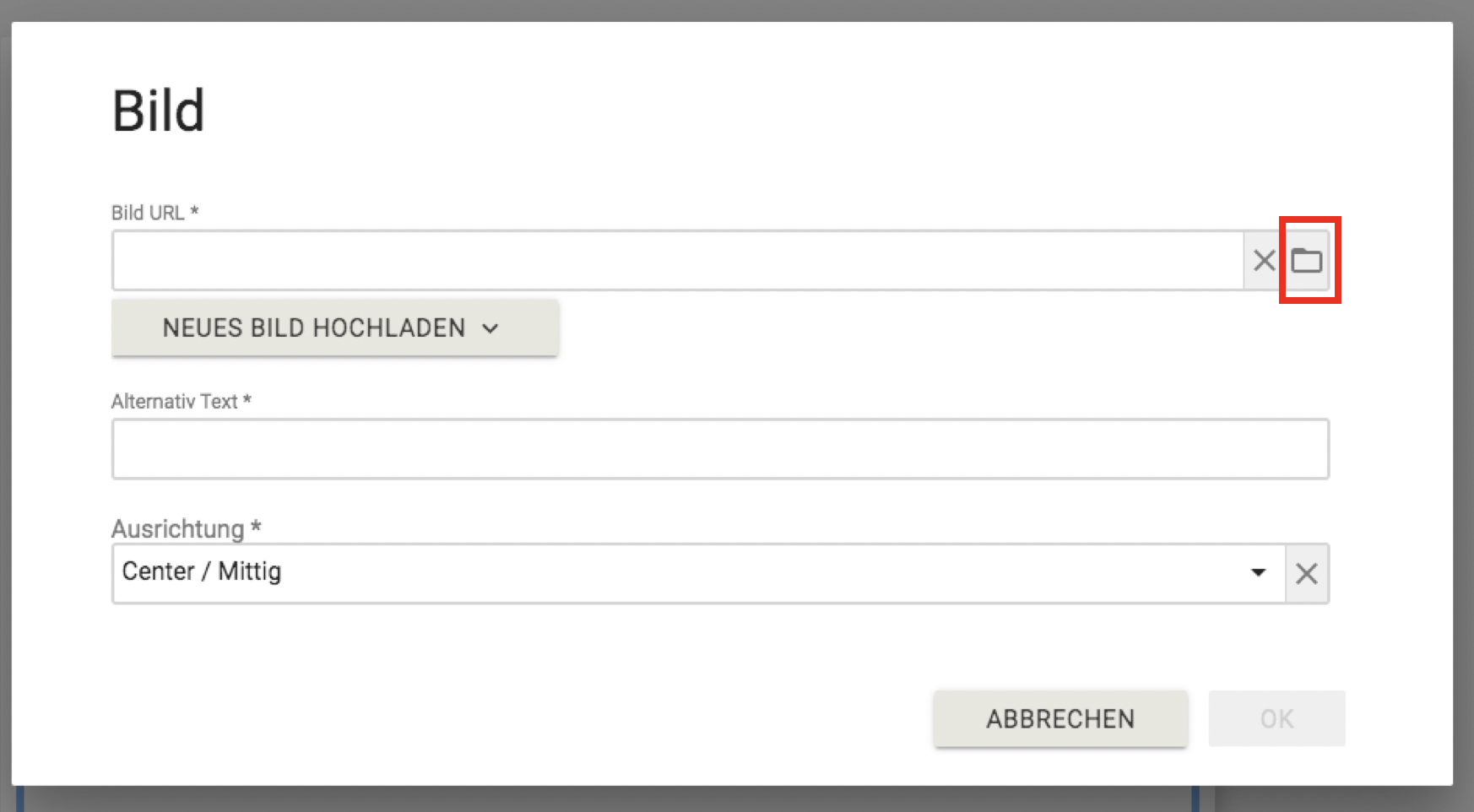Viewport: 1474px width, 812px height.
Task: Click the asterisk next to Ausrichtung
Action: click(256, 528)
